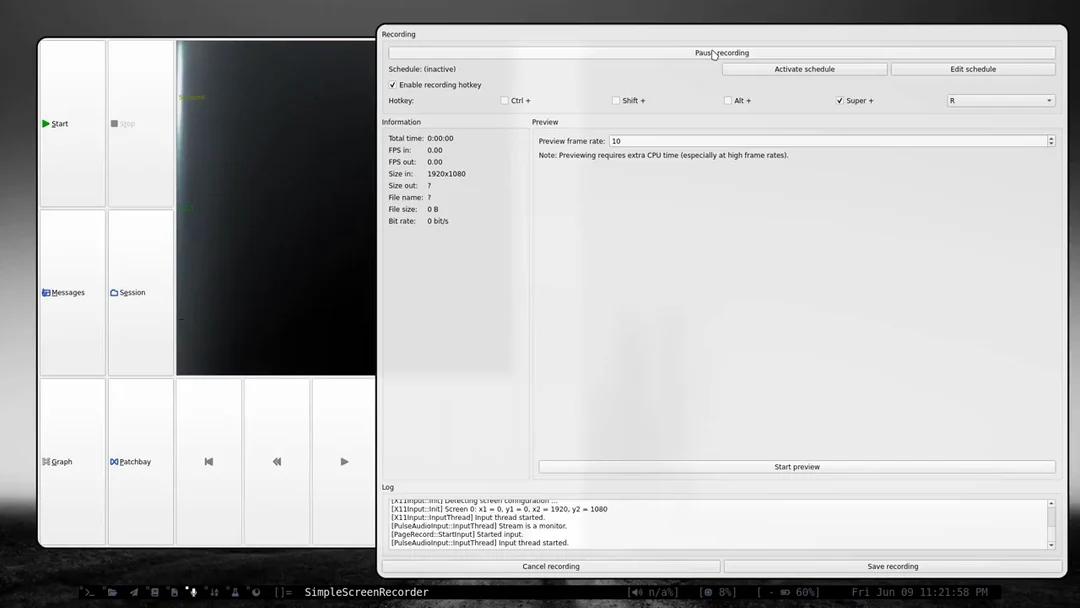This screenshot has width=1080, height=608.
Task: Click the folder icon in the taskbar
Action: point(113,591)
